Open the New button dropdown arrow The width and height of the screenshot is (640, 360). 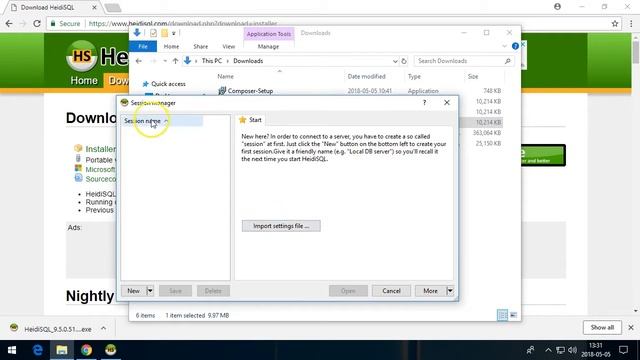click(150, 291)
